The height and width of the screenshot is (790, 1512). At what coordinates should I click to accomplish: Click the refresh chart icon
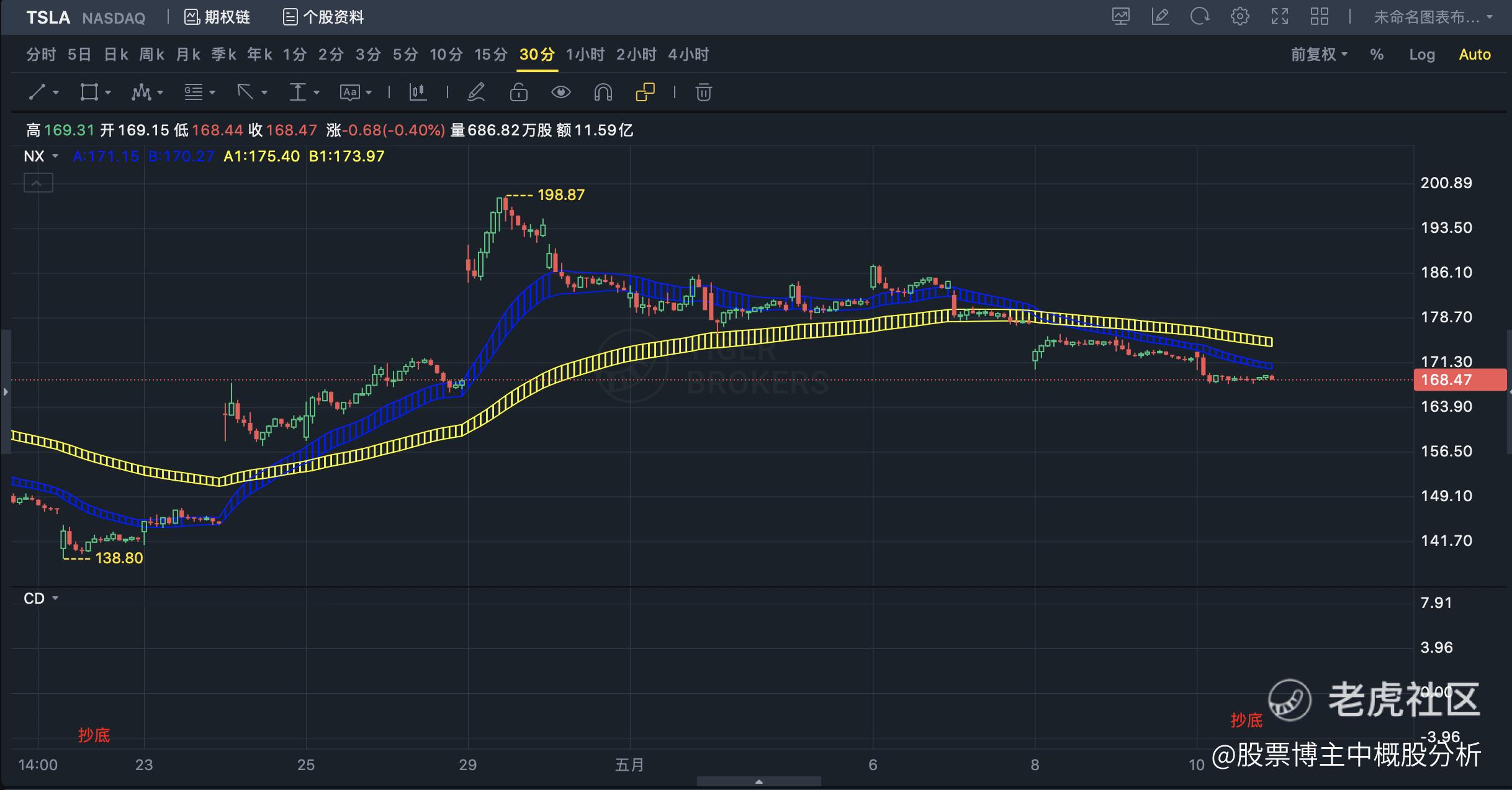[1199, 17]
